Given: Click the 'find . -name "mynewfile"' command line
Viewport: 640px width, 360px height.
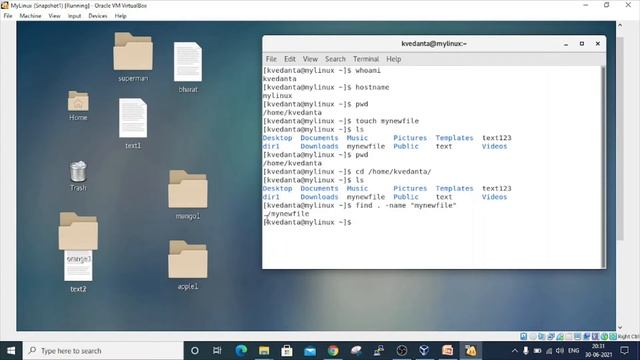Looking at the screenshot, I should pyautogui.click(x=360, y=205).
